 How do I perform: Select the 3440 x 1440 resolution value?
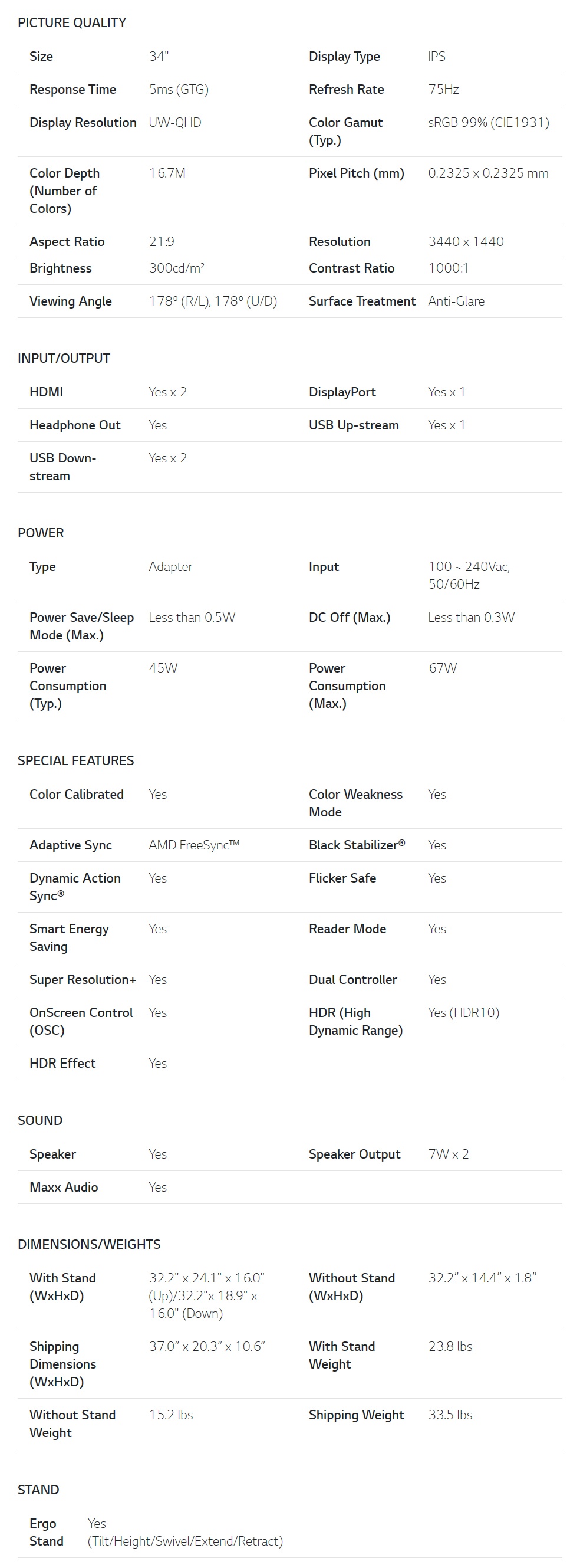(x=466, y=242)
